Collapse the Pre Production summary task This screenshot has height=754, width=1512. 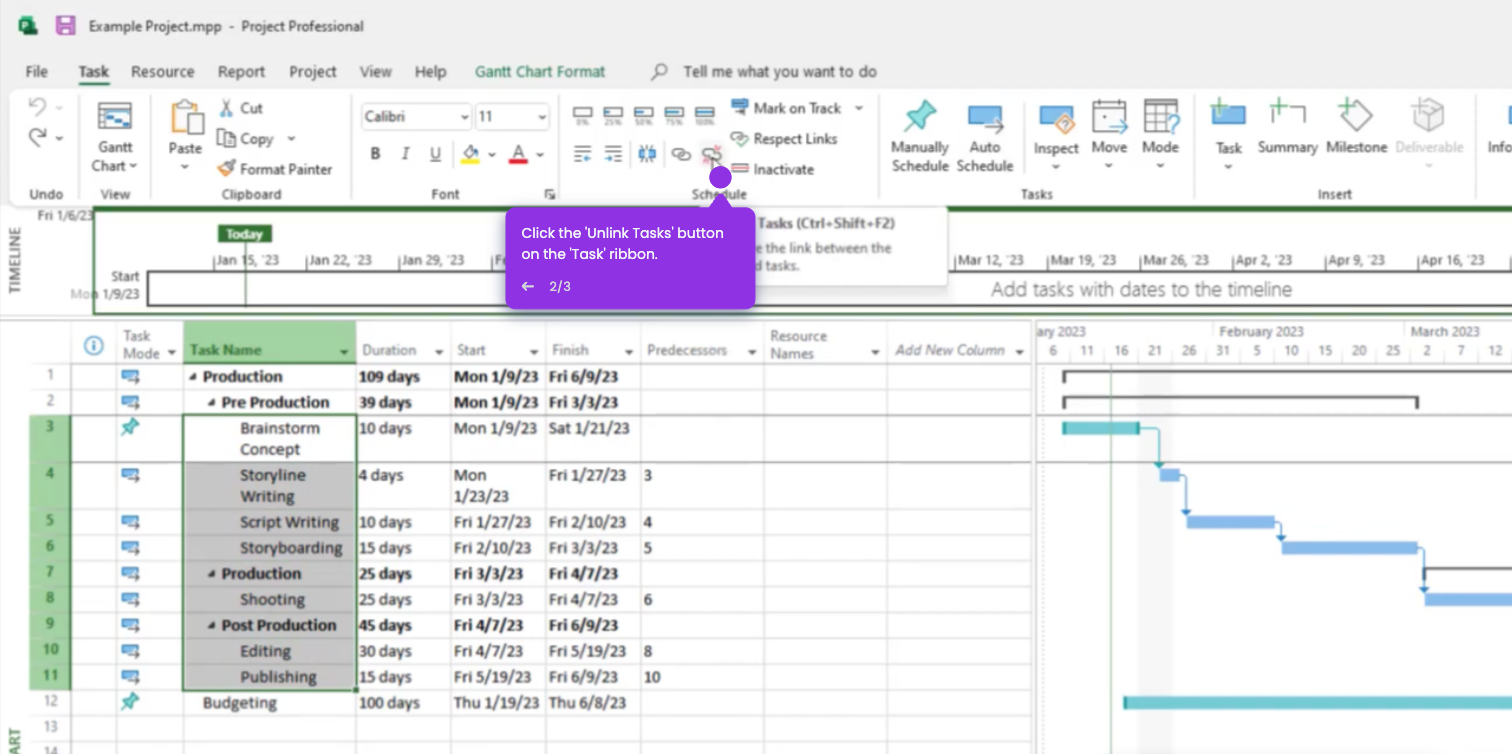(x=212, y=403)
